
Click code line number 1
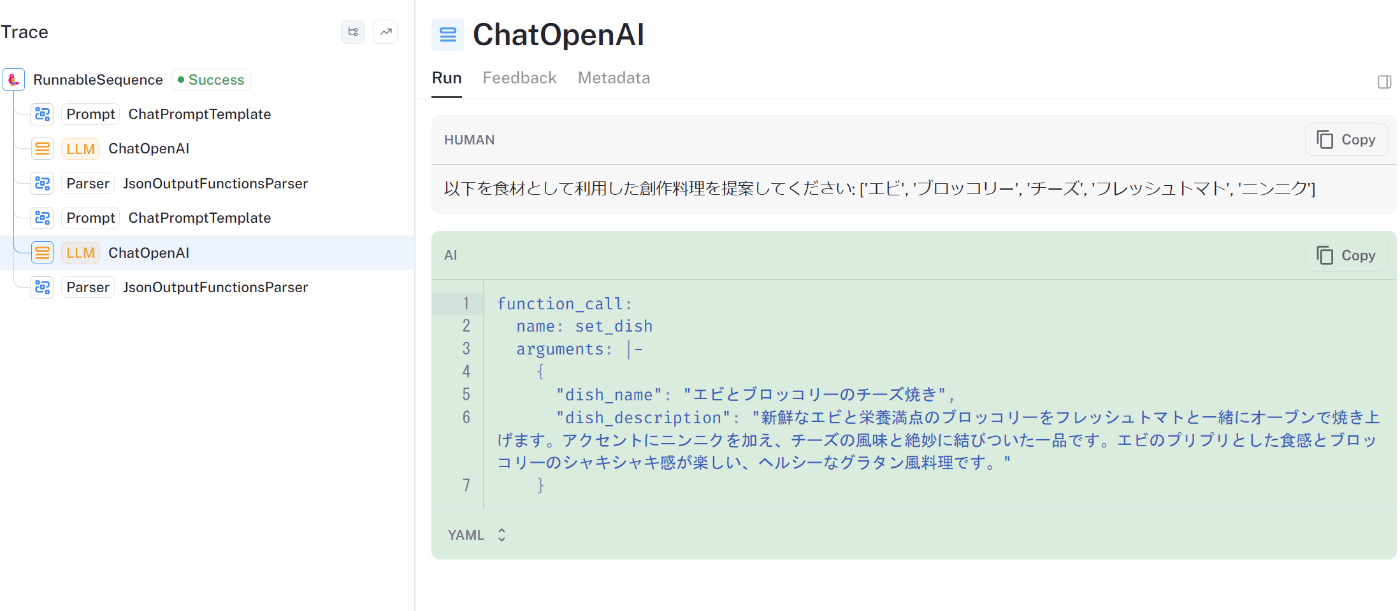click(x=466, y=303)
